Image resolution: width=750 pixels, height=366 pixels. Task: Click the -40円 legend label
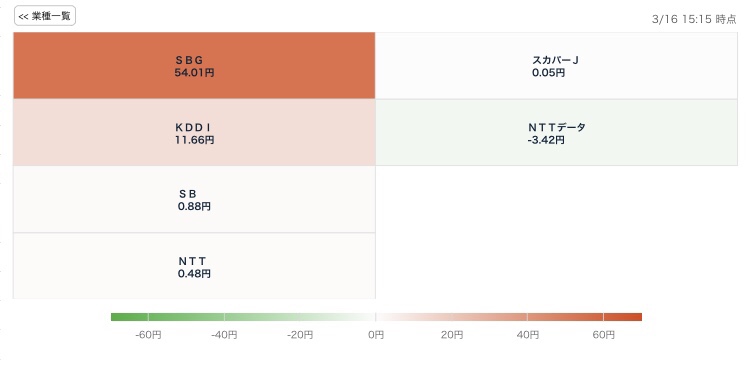[224, 335]
